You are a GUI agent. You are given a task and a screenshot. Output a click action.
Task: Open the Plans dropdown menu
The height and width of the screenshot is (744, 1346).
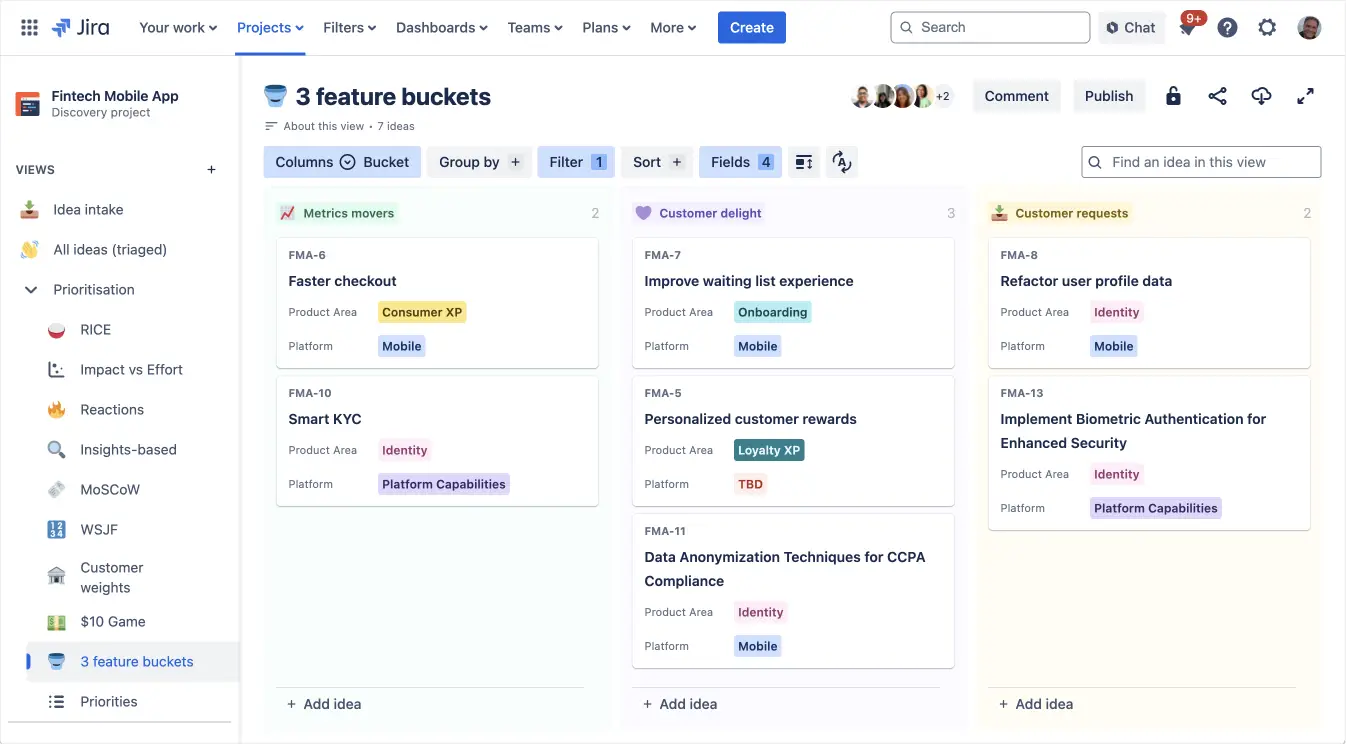607,28
